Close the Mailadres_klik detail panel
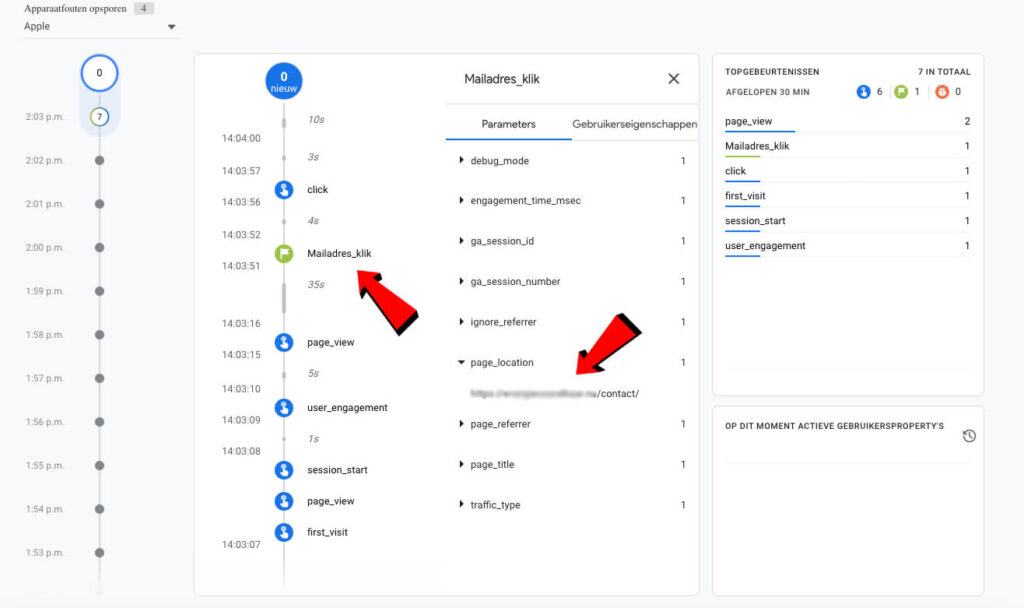 pyautogui.click(x=673, y=79)
